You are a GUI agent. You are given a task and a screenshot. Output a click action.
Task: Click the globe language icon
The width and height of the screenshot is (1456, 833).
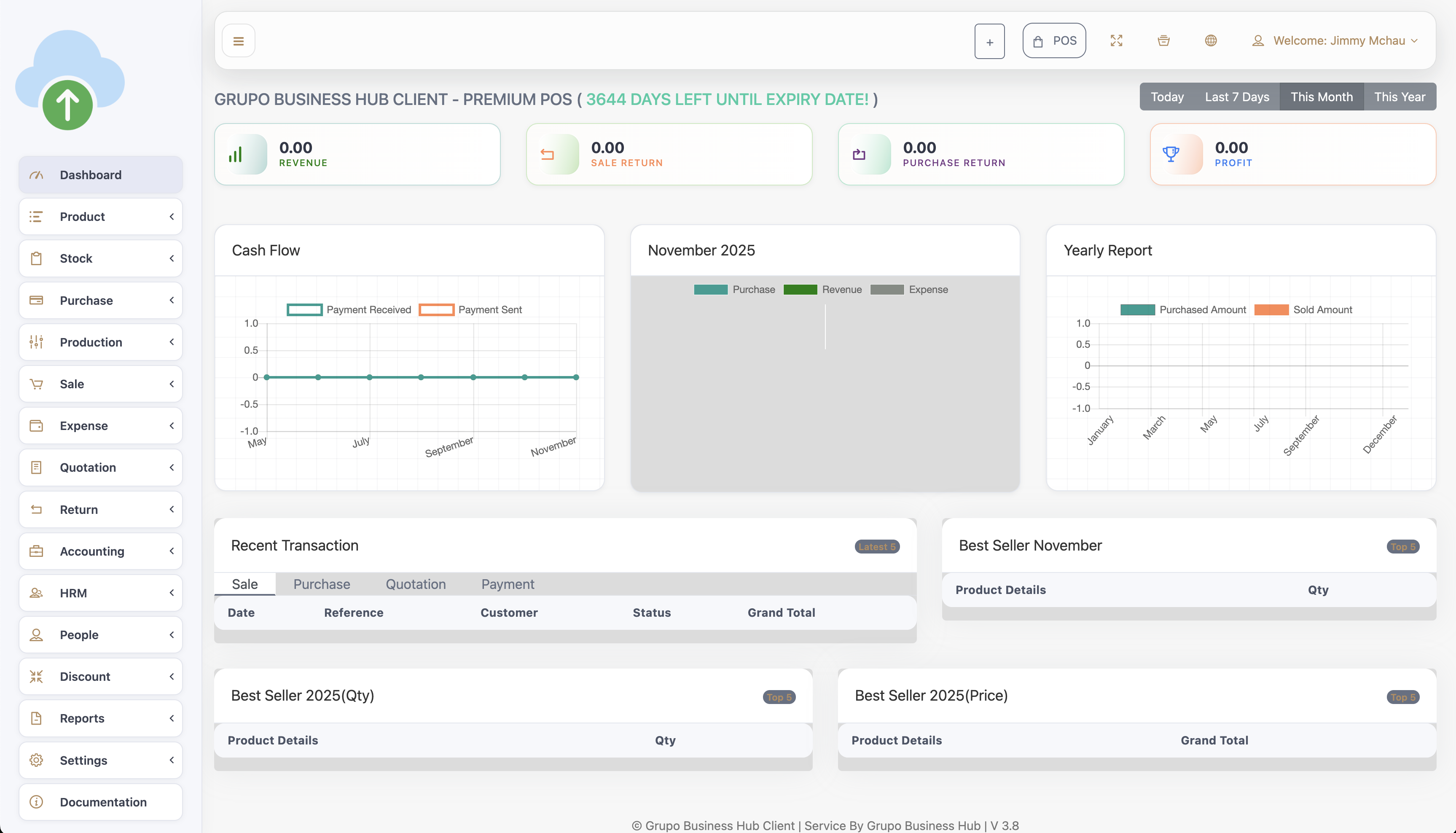point(1211,40)
